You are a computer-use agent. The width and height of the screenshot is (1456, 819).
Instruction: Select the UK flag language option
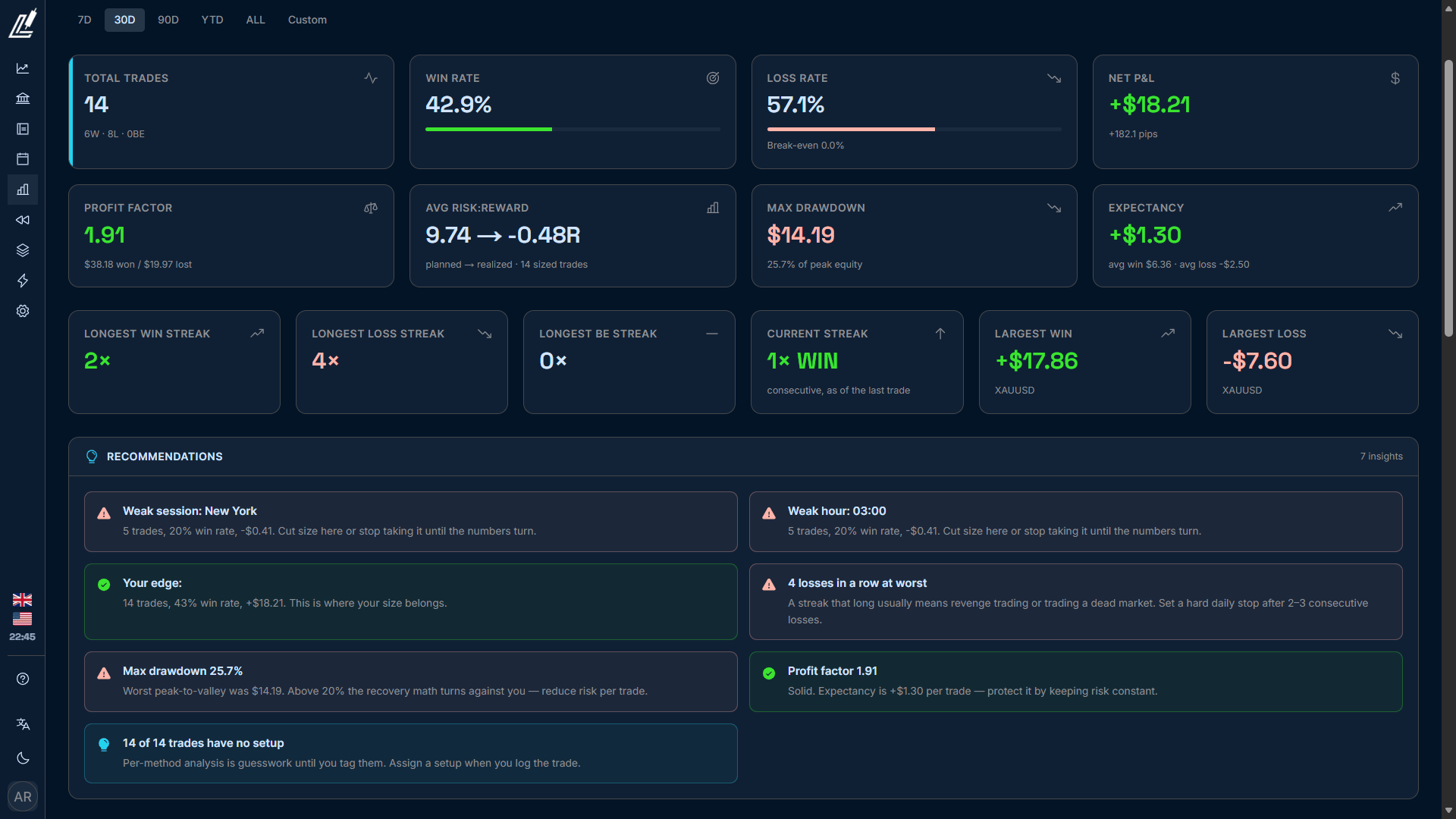point(22,599)
